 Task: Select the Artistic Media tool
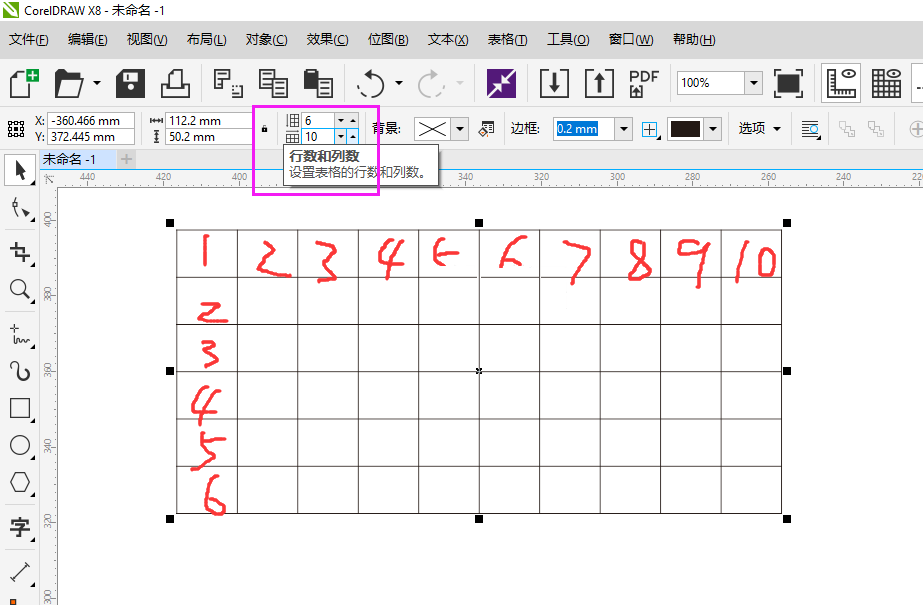click(x=20, y=371)
